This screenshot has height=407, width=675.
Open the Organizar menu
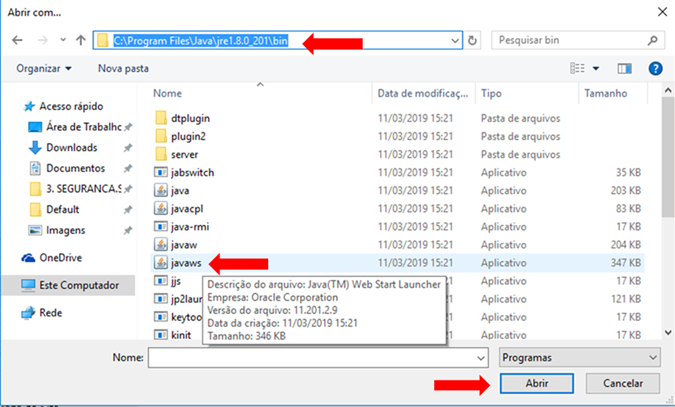click(44, 68)
